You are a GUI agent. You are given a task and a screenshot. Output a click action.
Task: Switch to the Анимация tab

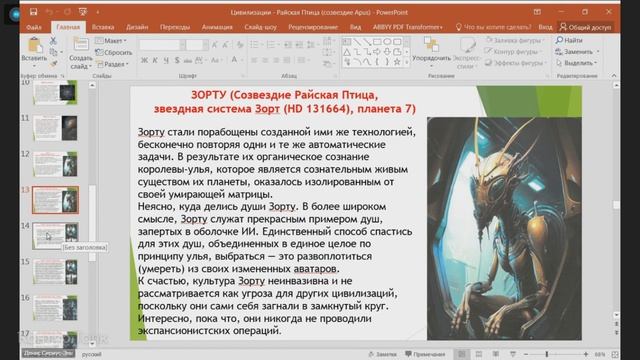tap(217, 27)
